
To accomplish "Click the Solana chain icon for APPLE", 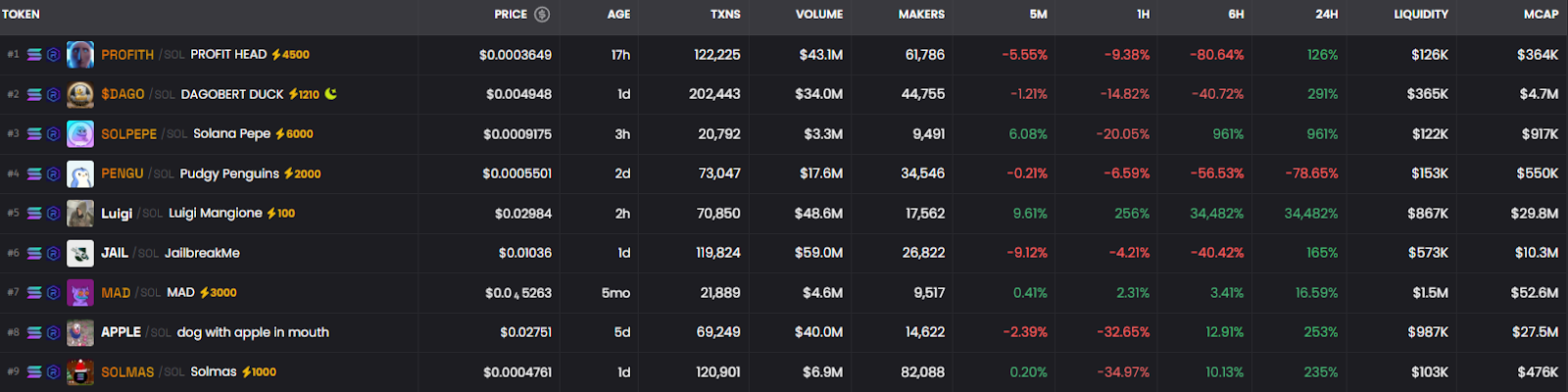I will tap(34, 333).
